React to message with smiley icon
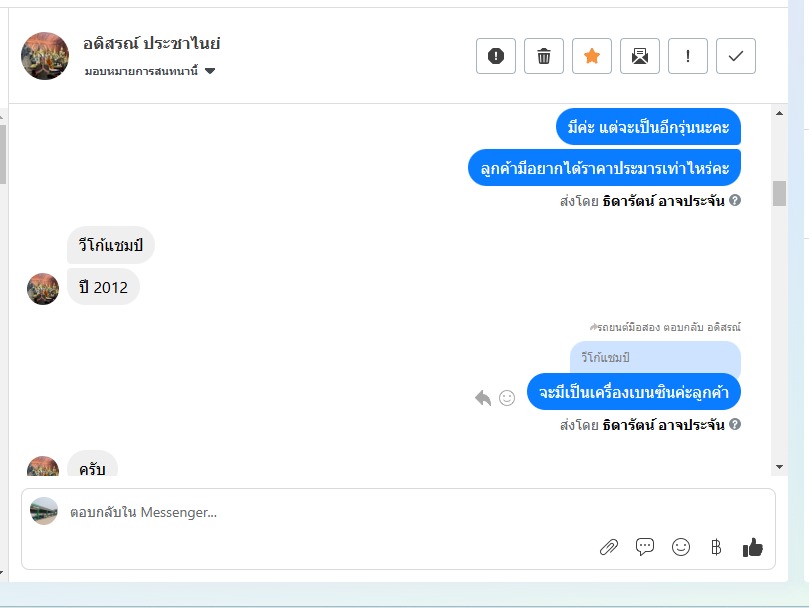Viewport: 809px width, 608px height. click(507, 398)
